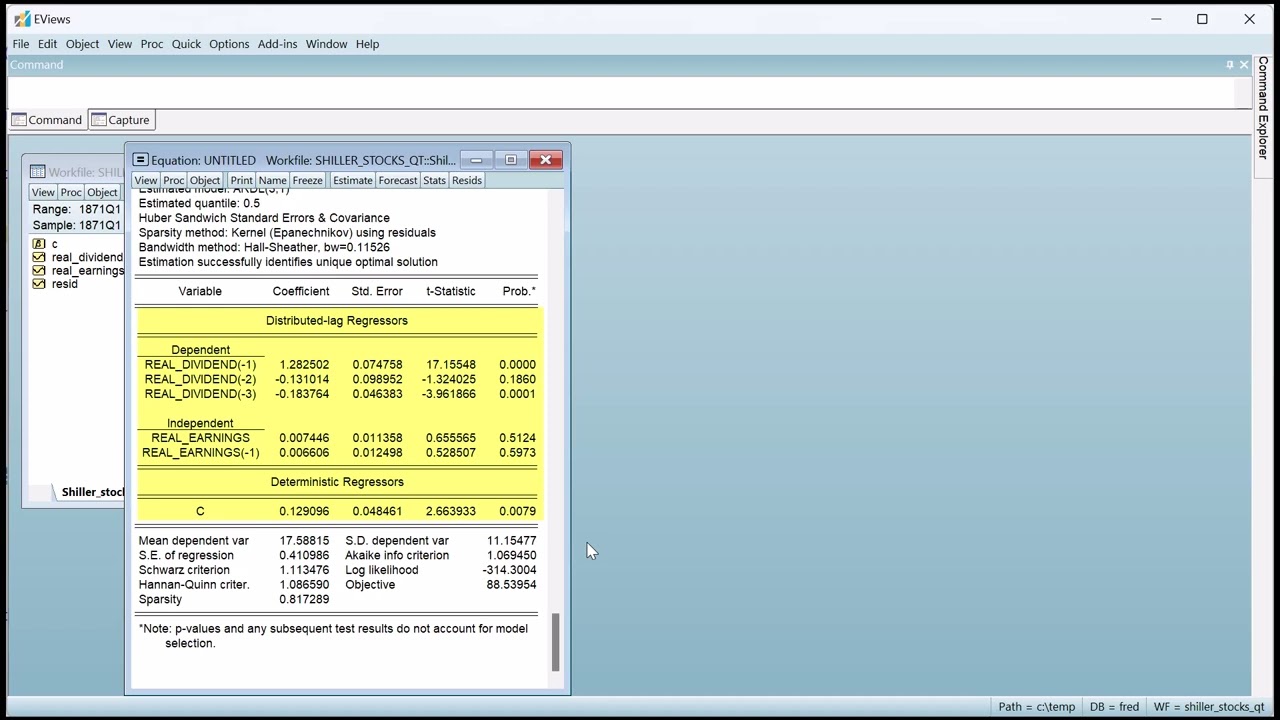Minimize the main EViews window
The width and height of the screenshot is (1280, 720).
coord(1156,19)
